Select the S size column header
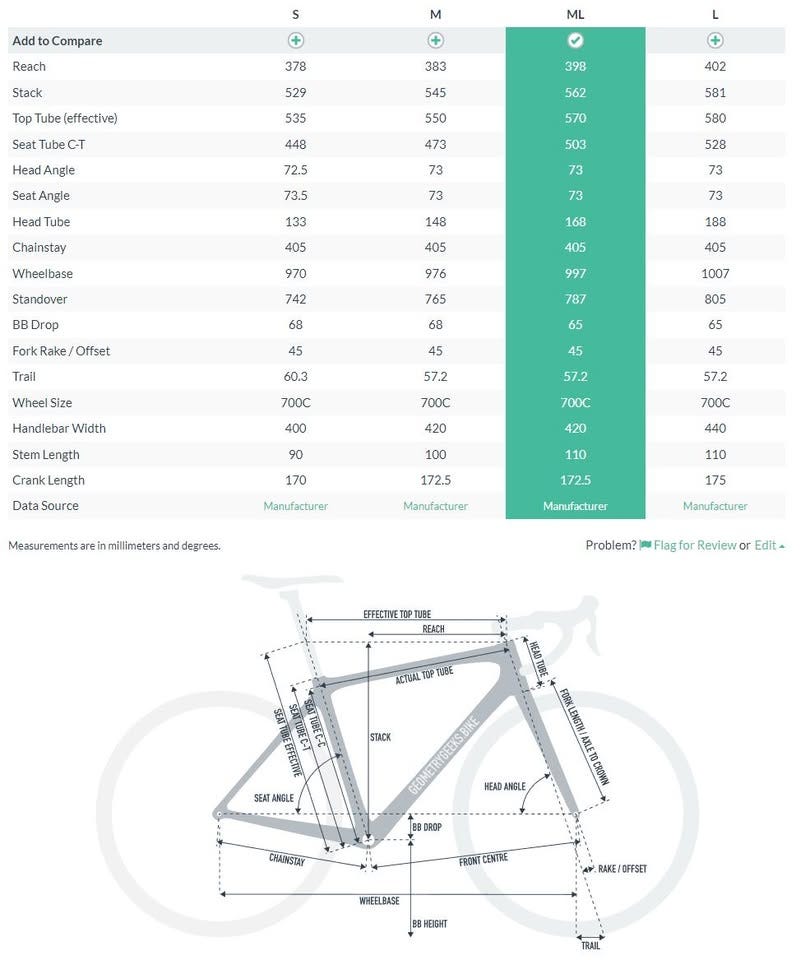Image resolution: width=810 pixels, height=960 pixels. pyautogui.click(x=296, y=14)
